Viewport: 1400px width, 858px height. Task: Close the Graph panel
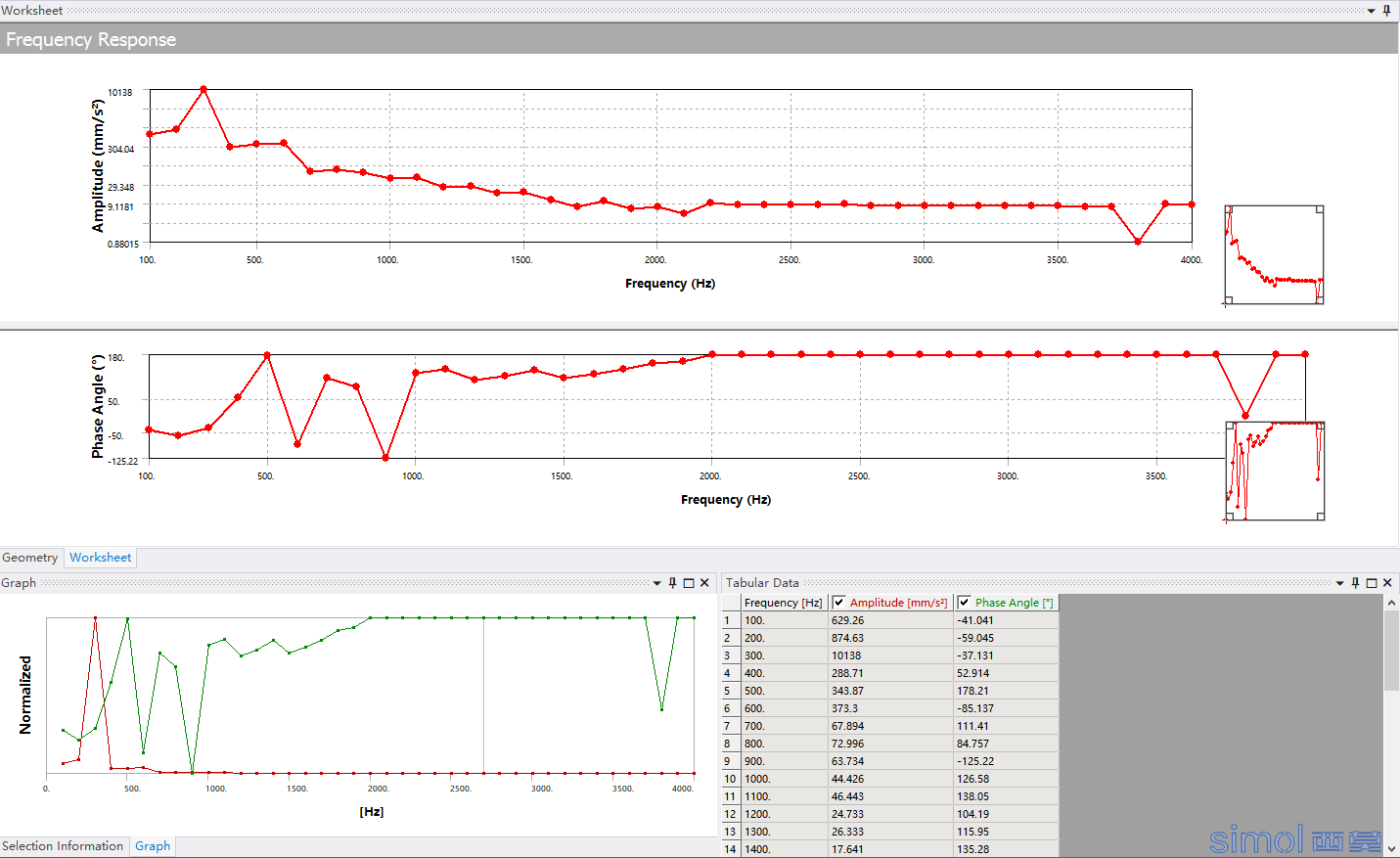click(x=704, y=583)
